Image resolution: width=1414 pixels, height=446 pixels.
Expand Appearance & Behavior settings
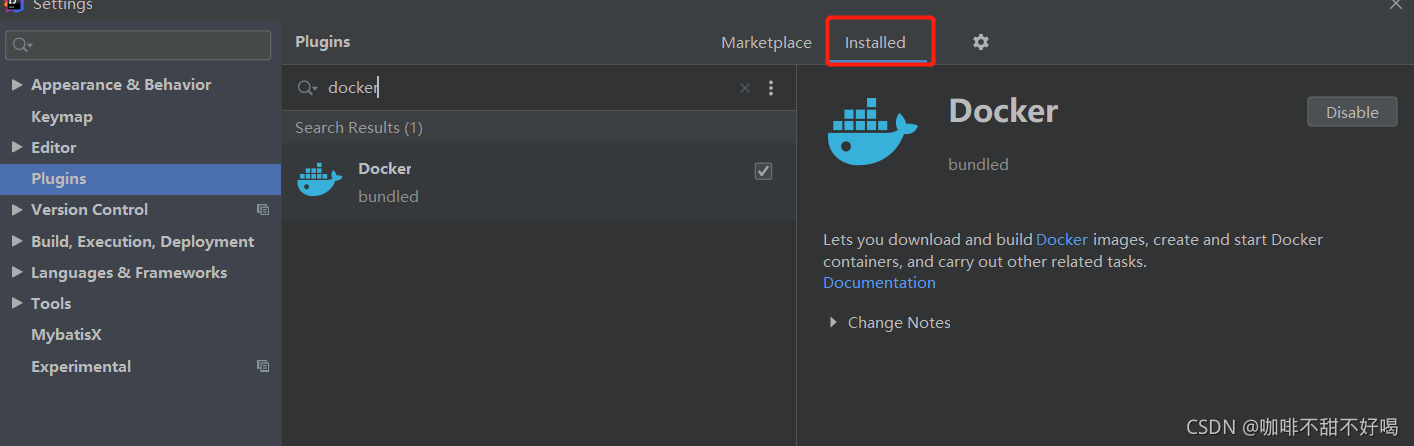pyautogui.click(x=17, y=85)
